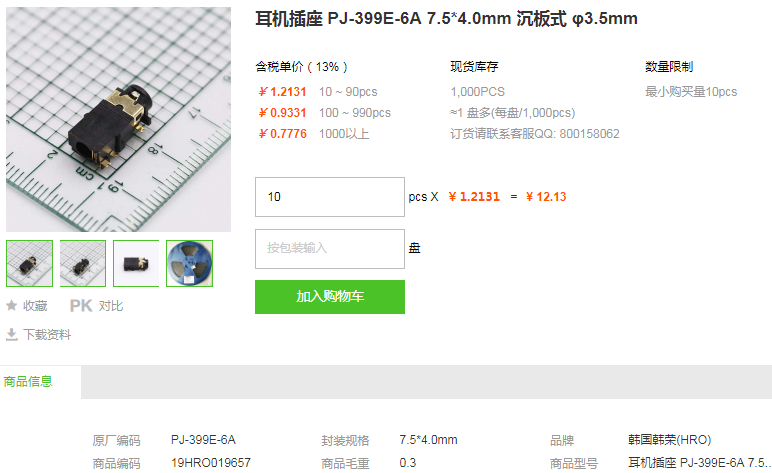The height and width of the screenshot is (473, 772).
Task: Select the first product thumbnail
Action: pyautogui.click(x=30, y=263)
